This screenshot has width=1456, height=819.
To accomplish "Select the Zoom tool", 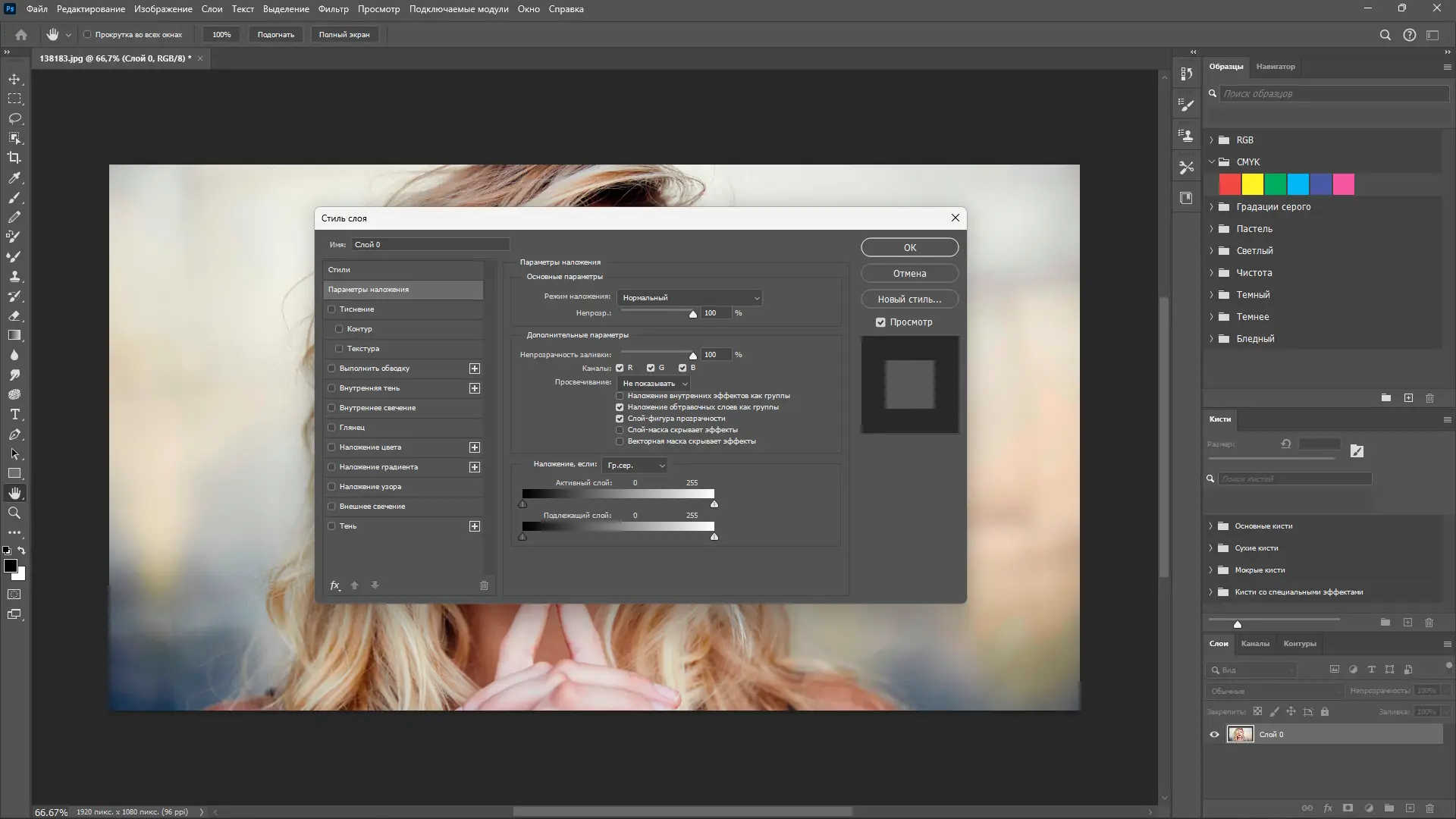I will (14, 513).
